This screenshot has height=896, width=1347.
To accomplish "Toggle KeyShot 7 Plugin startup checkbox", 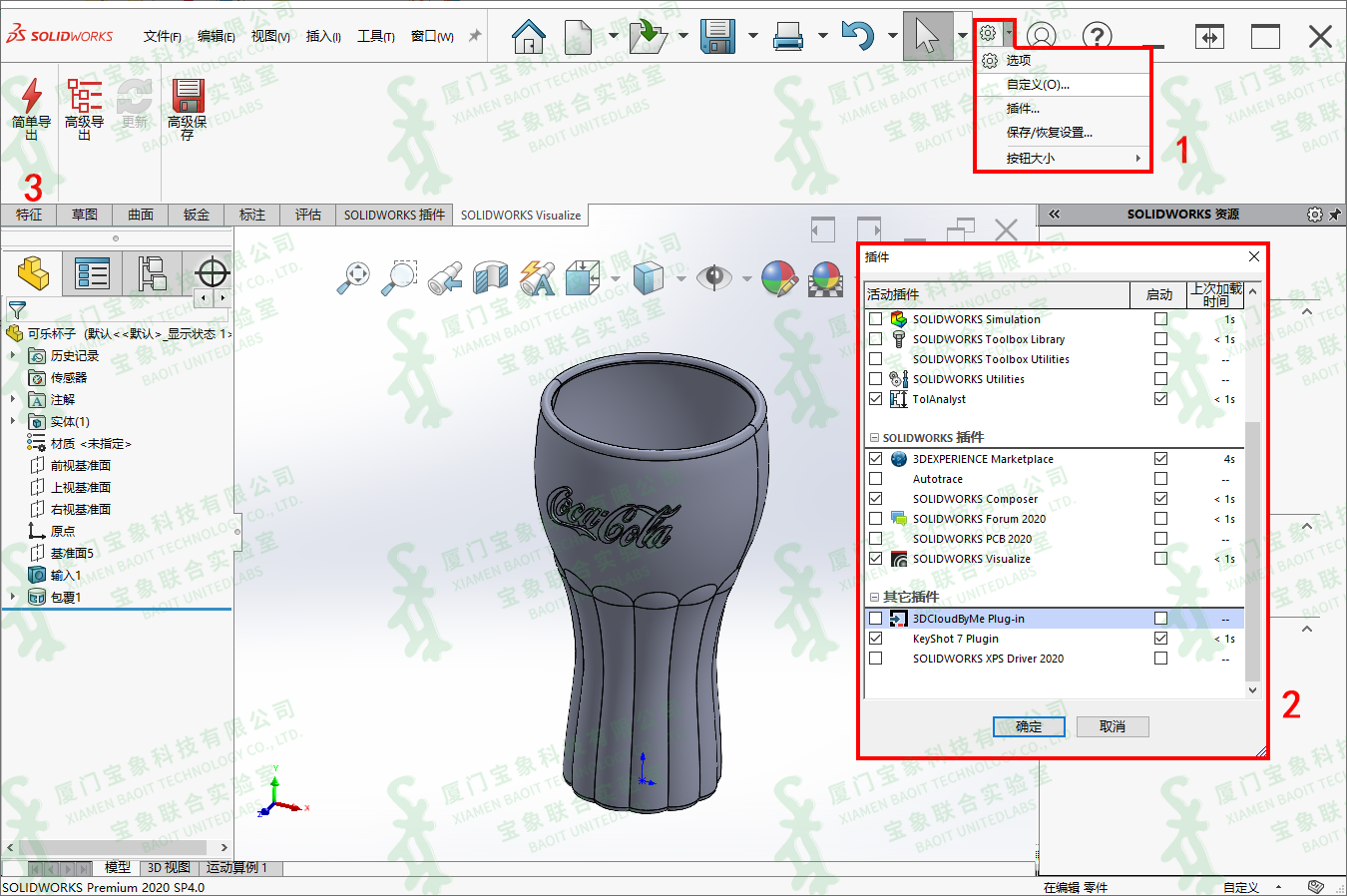I will 1160,639.
